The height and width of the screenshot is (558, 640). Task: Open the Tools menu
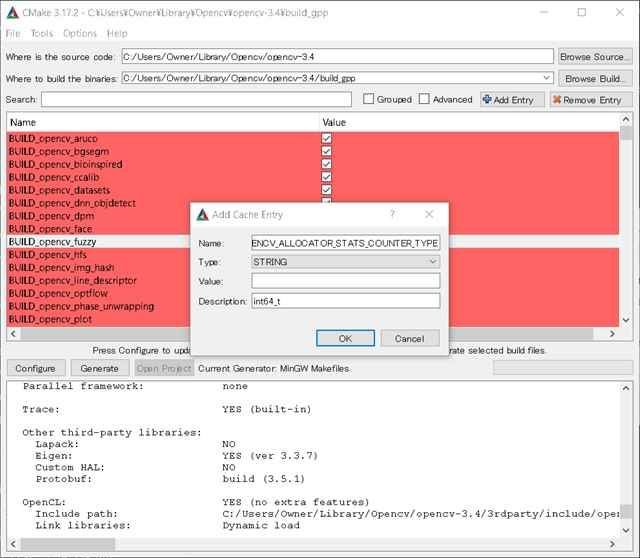pos(42,33)
